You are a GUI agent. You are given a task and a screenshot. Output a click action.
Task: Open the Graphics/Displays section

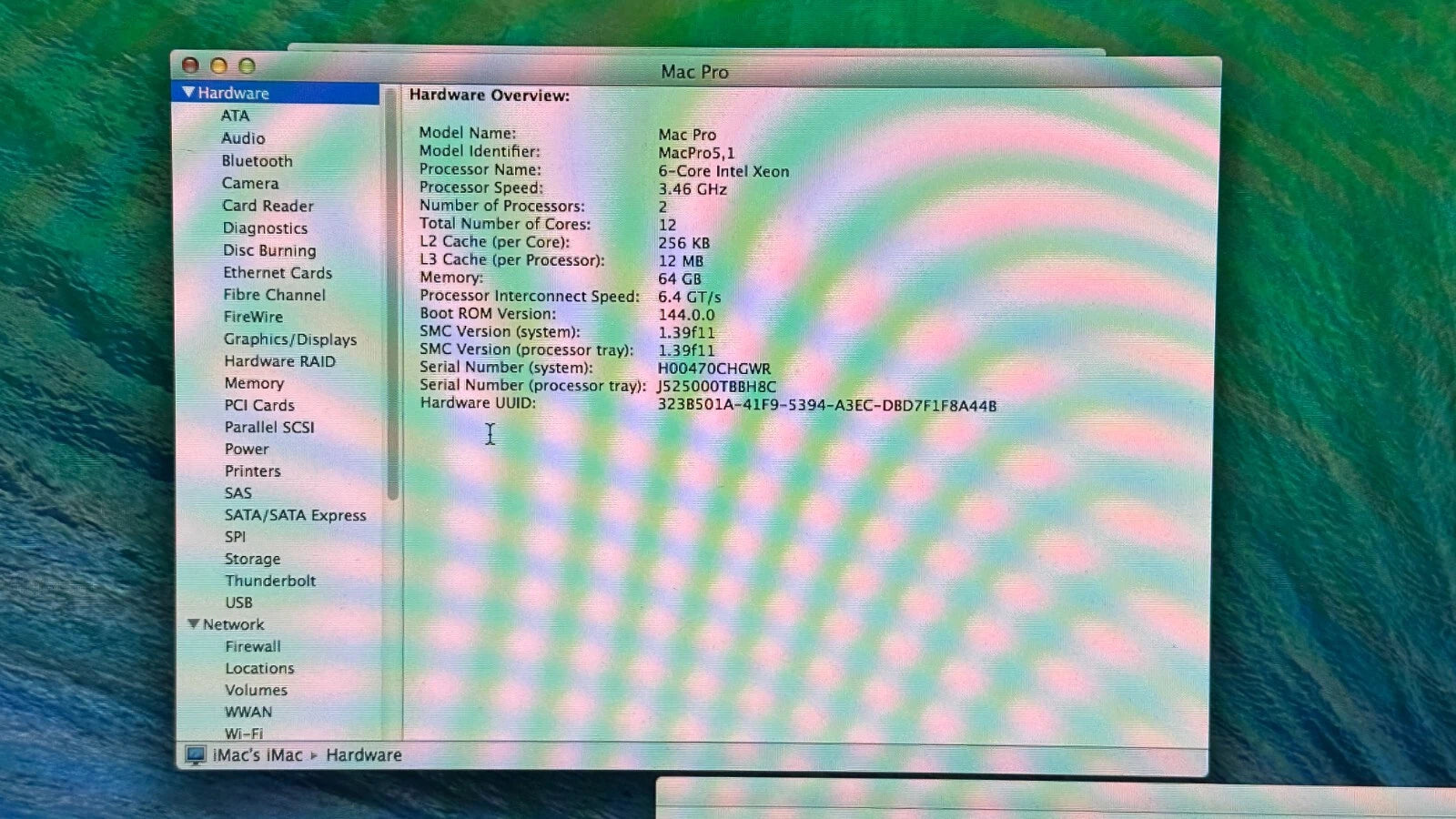pyautogui.click(x=290, y=339)
